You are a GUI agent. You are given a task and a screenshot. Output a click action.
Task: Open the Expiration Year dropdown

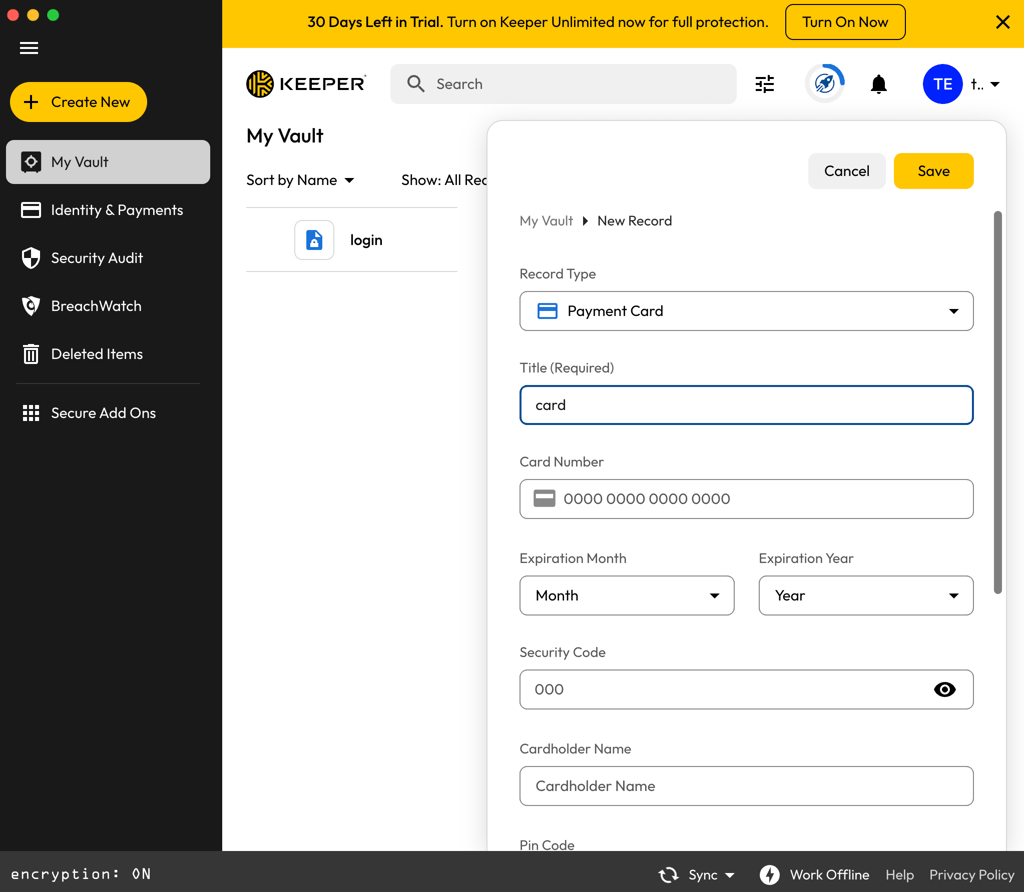point(866,595)
